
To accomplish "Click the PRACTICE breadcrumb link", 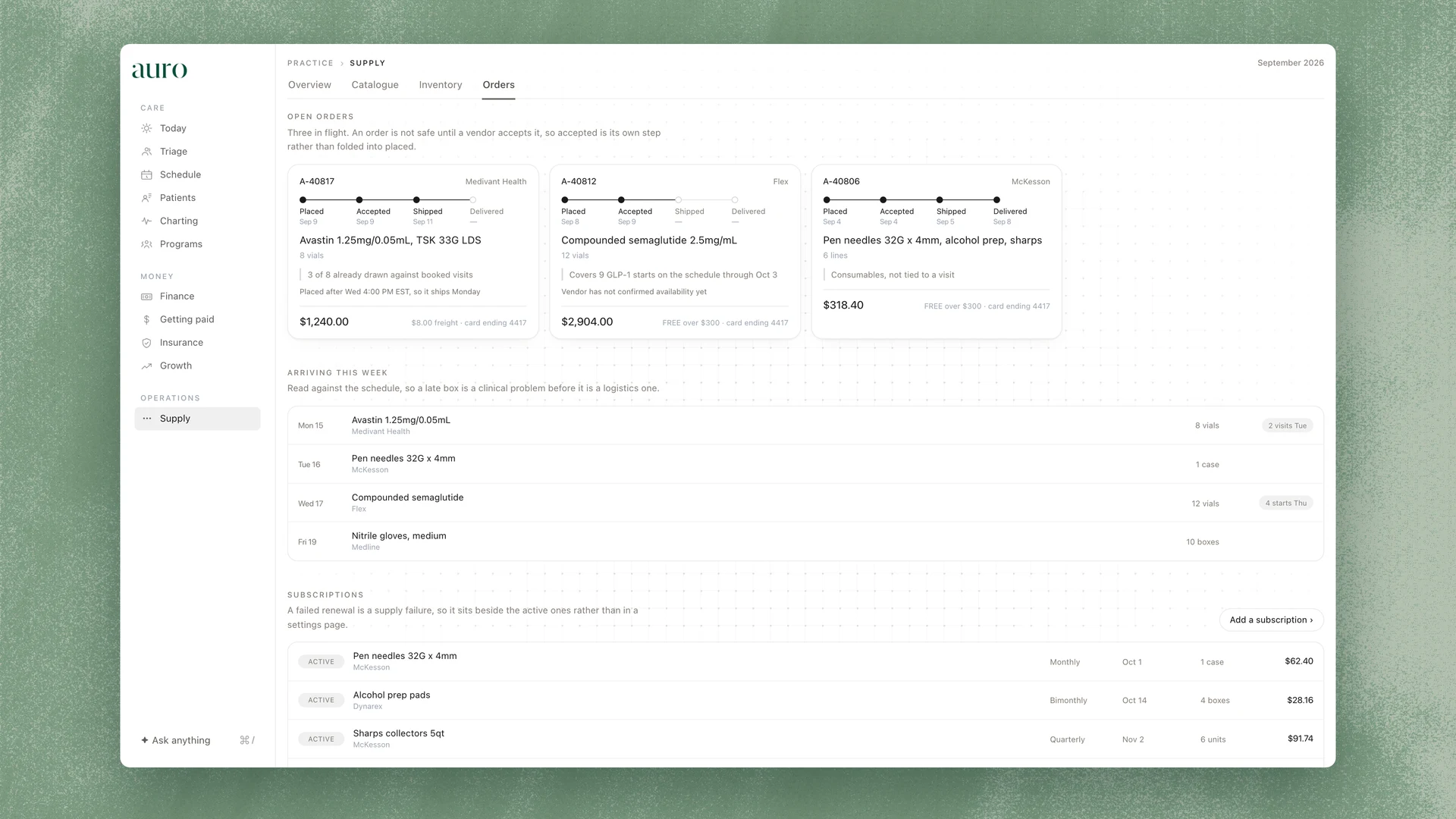I will [x=310, y=63].
